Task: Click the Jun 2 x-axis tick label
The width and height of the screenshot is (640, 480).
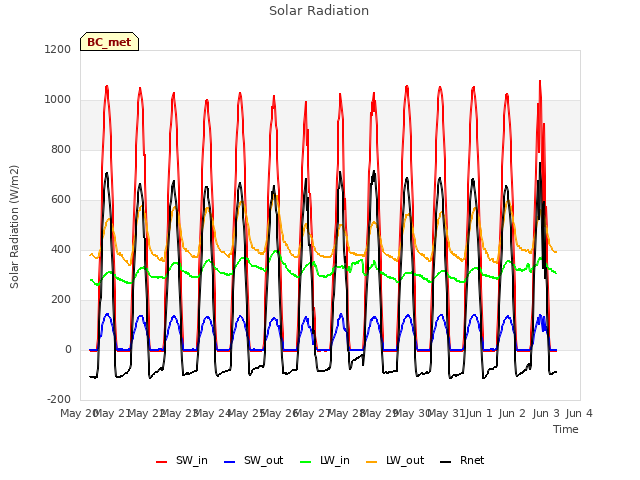Action: (x=512, y=413)
